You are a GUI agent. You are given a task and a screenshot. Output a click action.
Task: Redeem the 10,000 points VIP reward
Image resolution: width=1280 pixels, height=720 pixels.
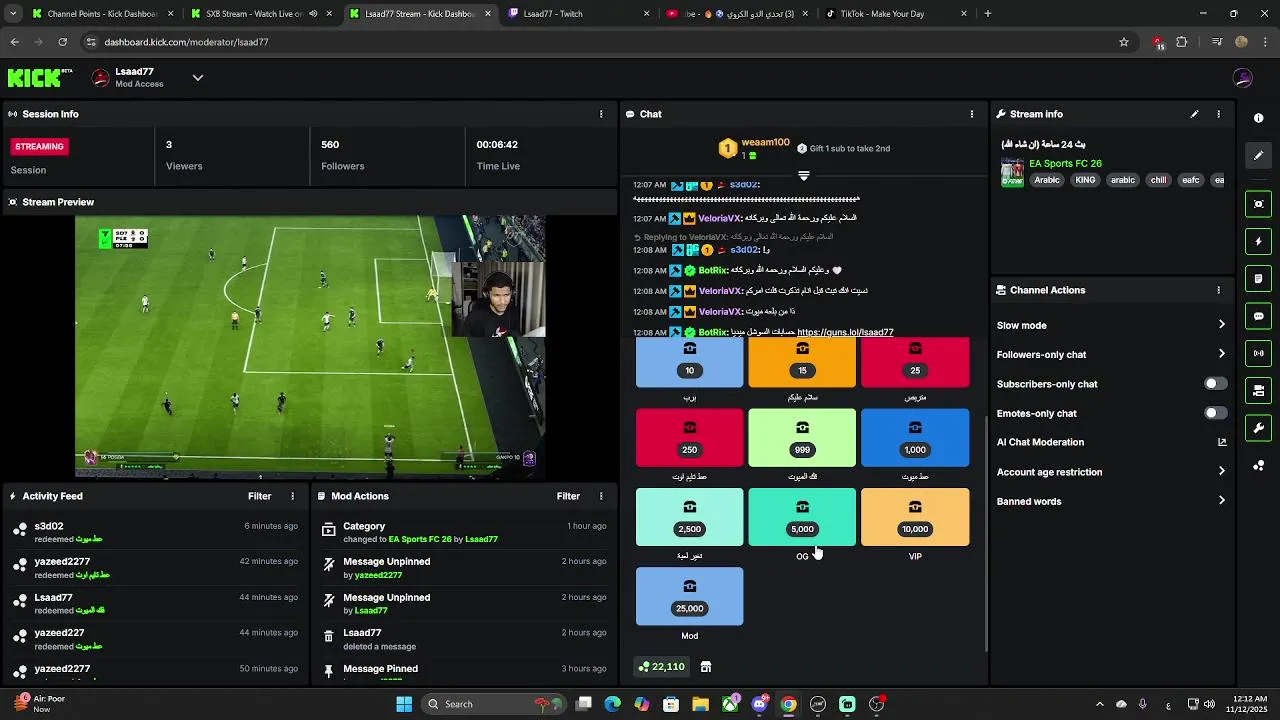coord(915,517)
